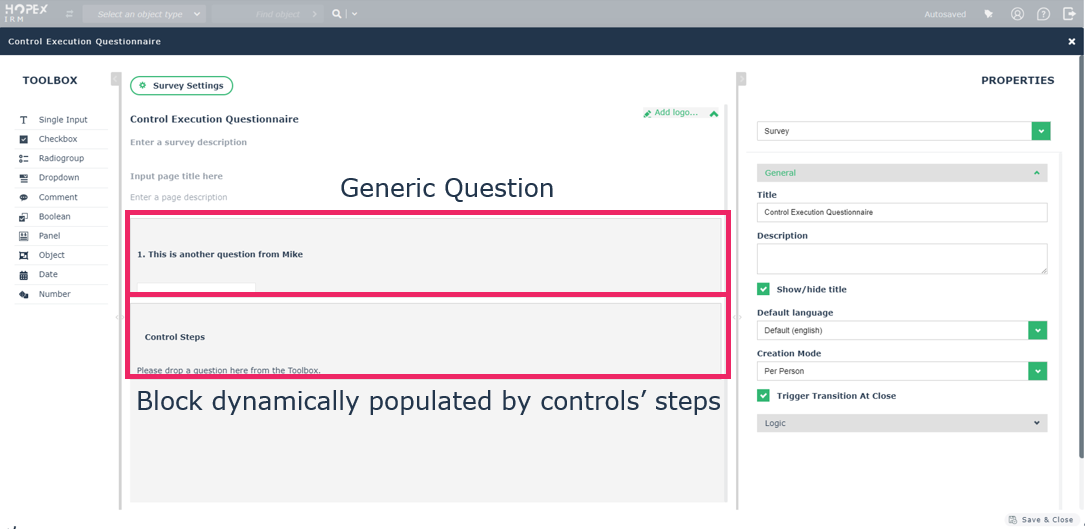Pick the Date calendar icon
This screenshot has height=529, width=1090.
click(24, 275)
